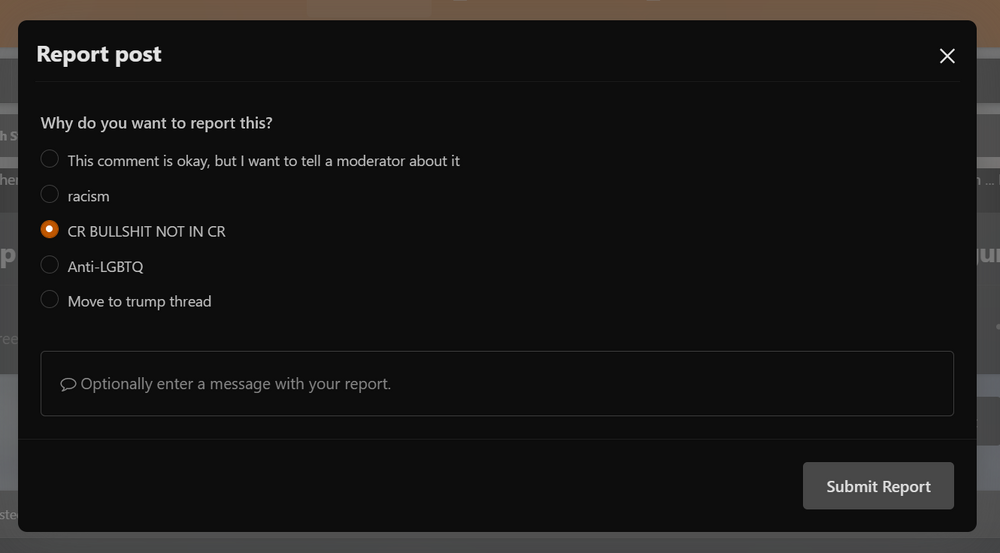Click the 'CR BULLSHIT NOT IN CR' label text

146,232
